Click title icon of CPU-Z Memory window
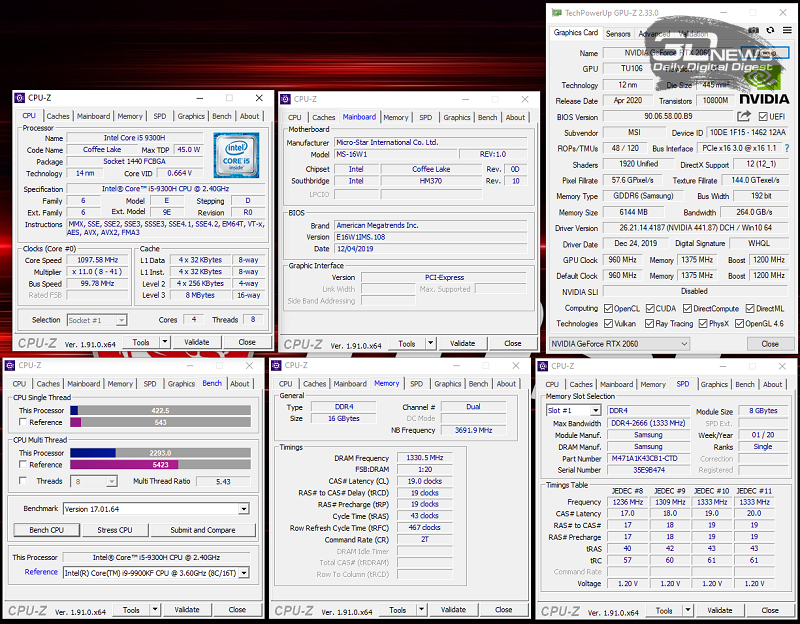The image size is (800, 624). 276,365
